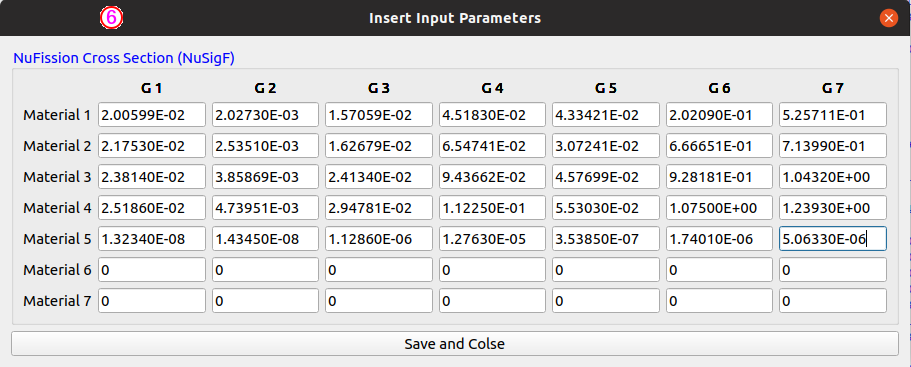This screenshot has width=911, height=367.
Task: Focus Material 2 G4 field 6.54741E-02
Action: pos(492,146)
